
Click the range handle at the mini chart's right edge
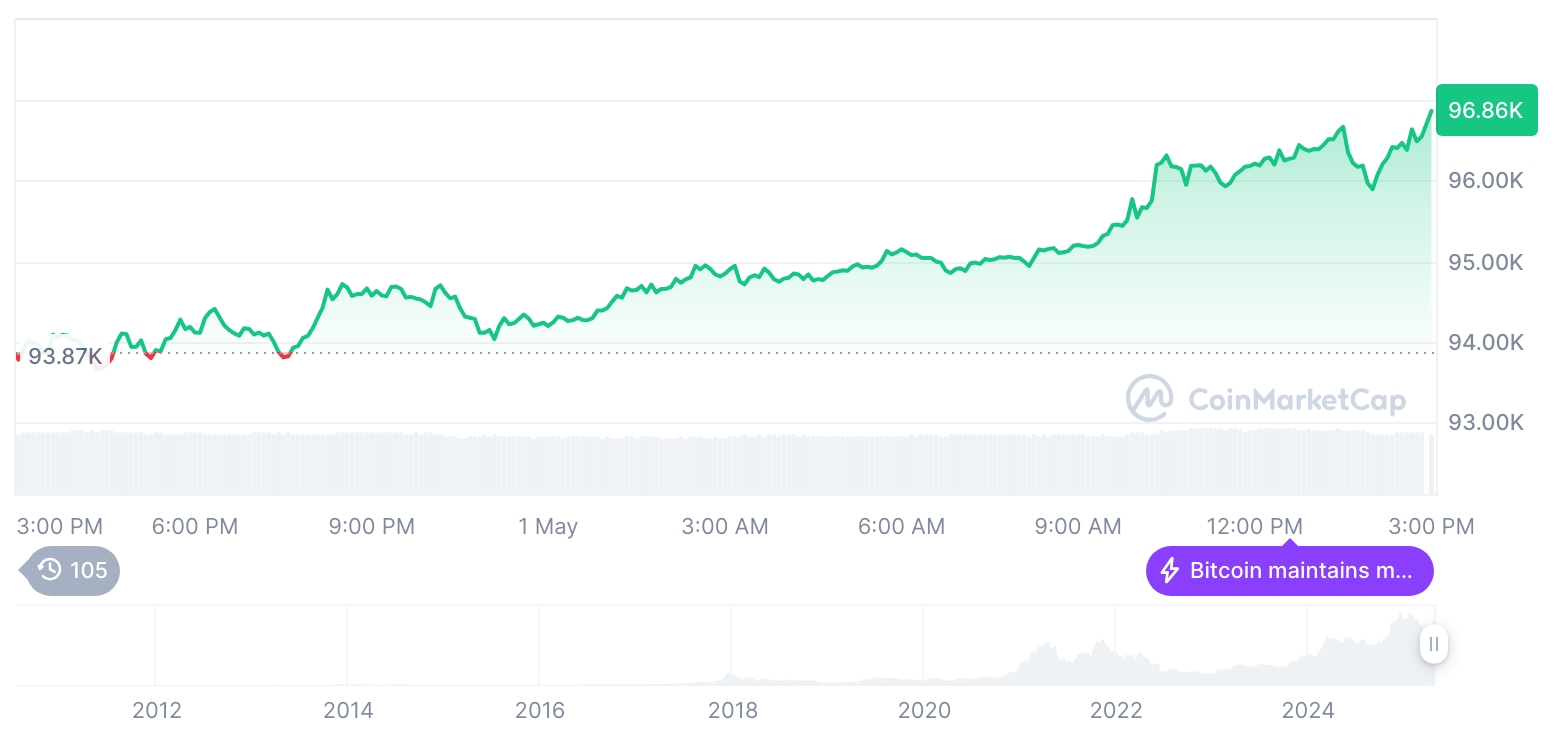coord(1434,645)
